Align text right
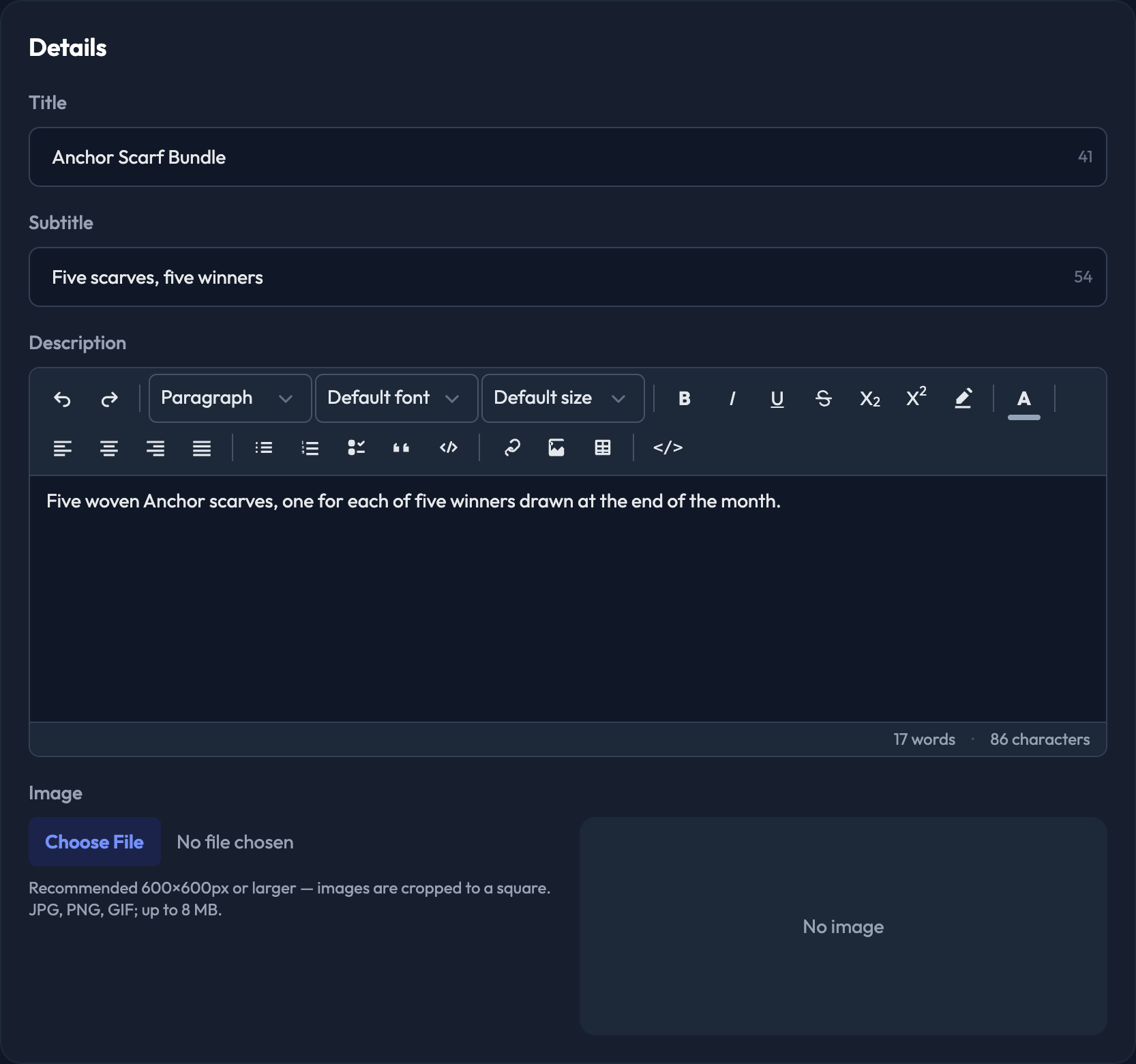The image size is (1136, 1064). click(155, 447)
